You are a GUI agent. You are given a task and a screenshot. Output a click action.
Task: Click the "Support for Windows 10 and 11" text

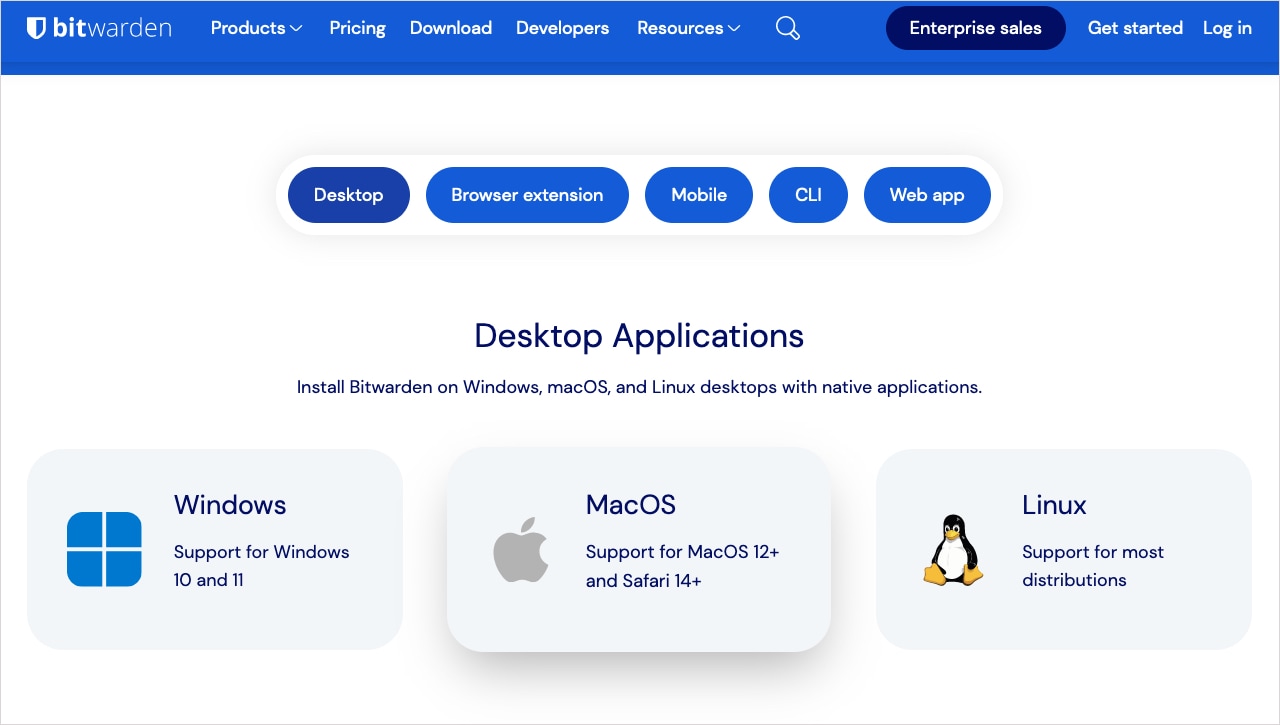coord(262,566)
